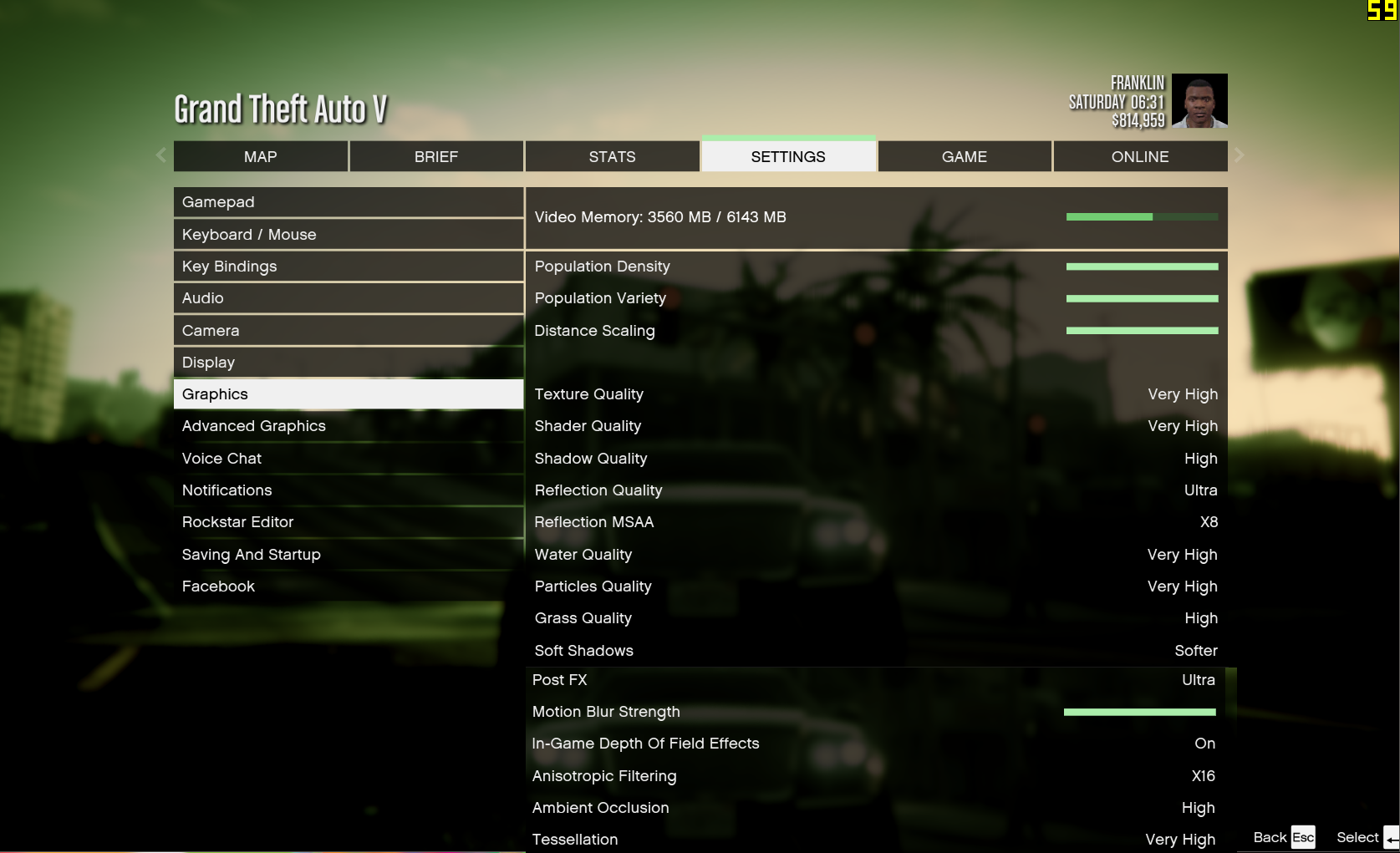
Task: Click the left arrow beside MAP tab
Action: click(x=161, y=155)
